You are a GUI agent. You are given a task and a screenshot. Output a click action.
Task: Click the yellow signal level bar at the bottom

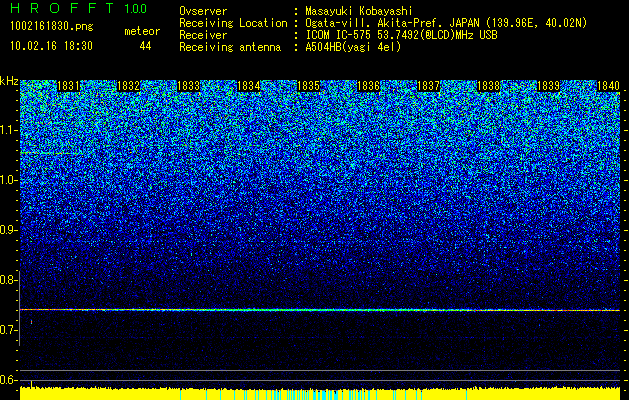point(320,394)
